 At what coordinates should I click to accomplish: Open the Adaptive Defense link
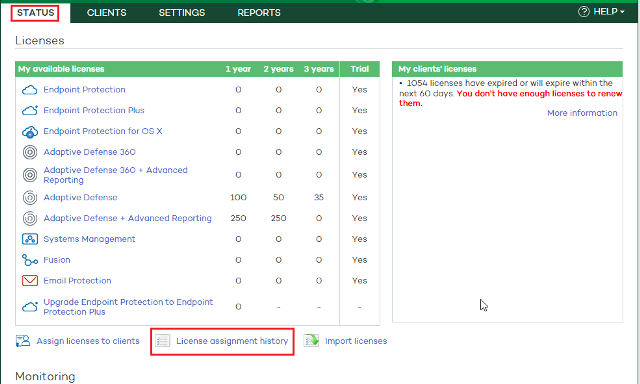pos(80,198)
